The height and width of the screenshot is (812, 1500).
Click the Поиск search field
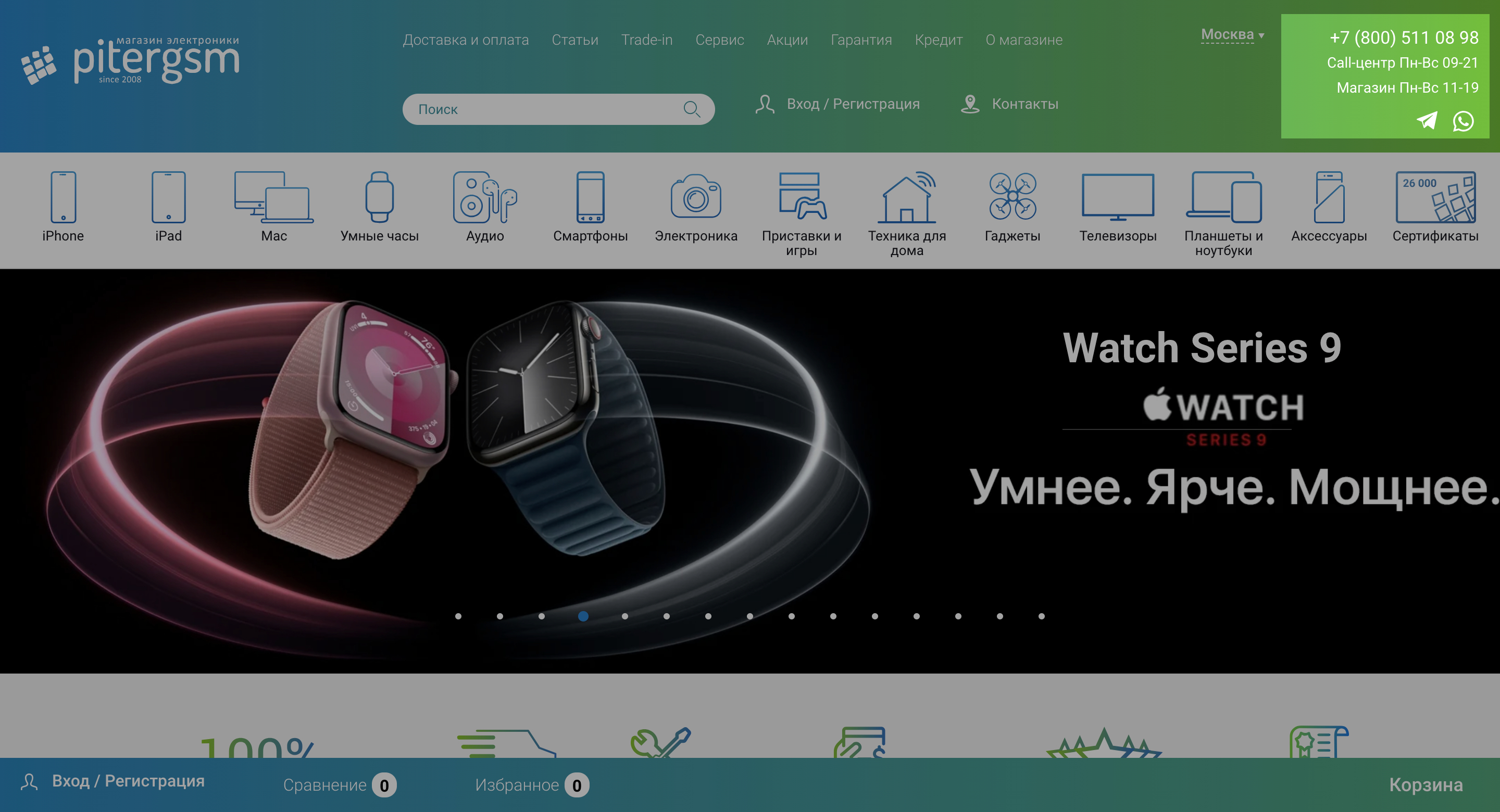(558, 109)
